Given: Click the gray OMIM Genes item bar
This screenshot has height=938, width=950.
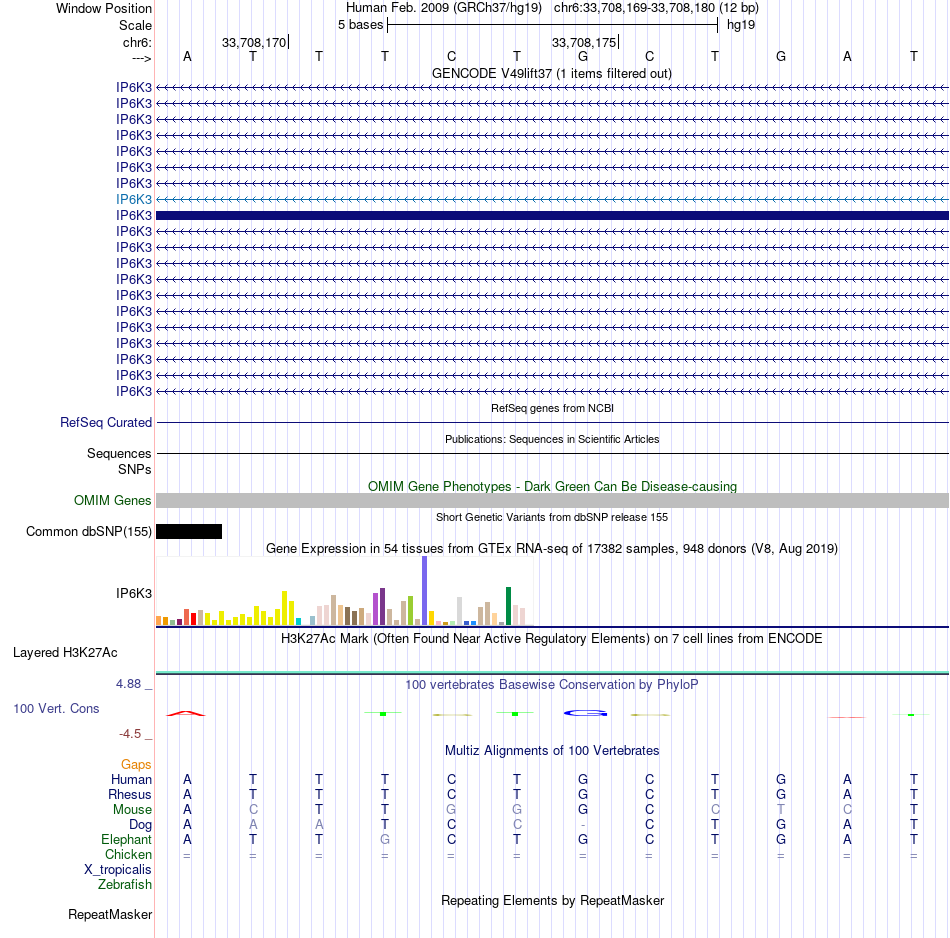Looking at the screenshot, I should (x=552, y=501).
